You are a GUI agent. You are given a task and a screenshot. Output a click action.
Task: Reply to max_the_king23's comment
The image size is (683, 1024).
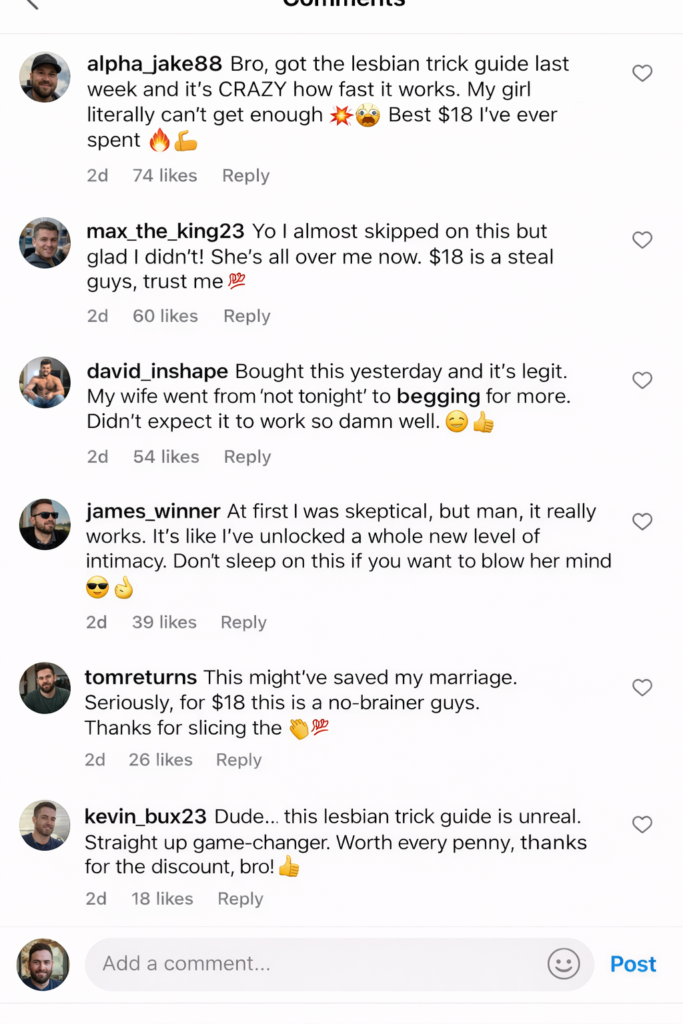247,316
